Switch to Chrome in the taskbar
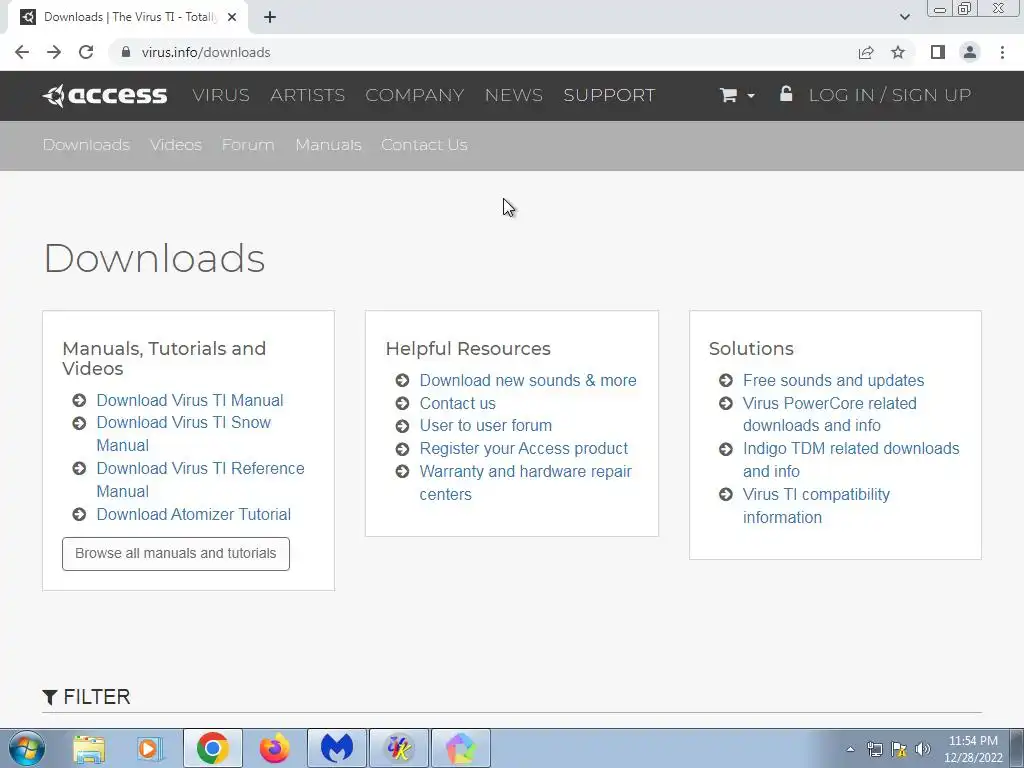Image resolution: width=1024 pixels, height=768 pixels. point(213,748)
